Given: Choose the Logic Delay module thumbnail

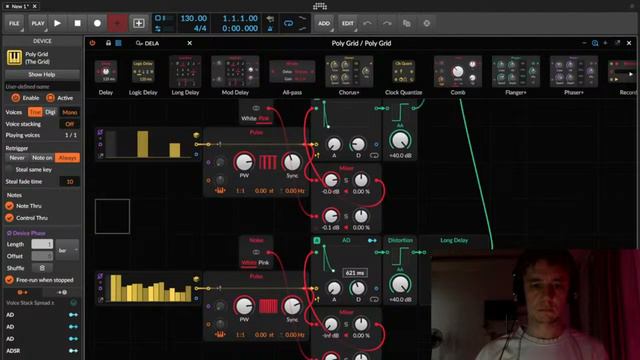Looking at the screenshot, I should (143, 72).
